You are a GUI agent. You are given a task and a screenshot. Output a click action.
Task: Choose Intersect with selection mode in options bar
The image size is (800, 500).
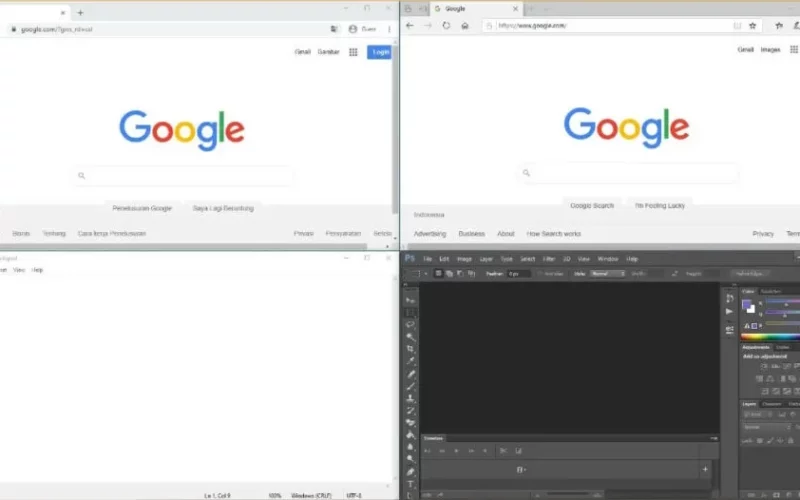471,274
